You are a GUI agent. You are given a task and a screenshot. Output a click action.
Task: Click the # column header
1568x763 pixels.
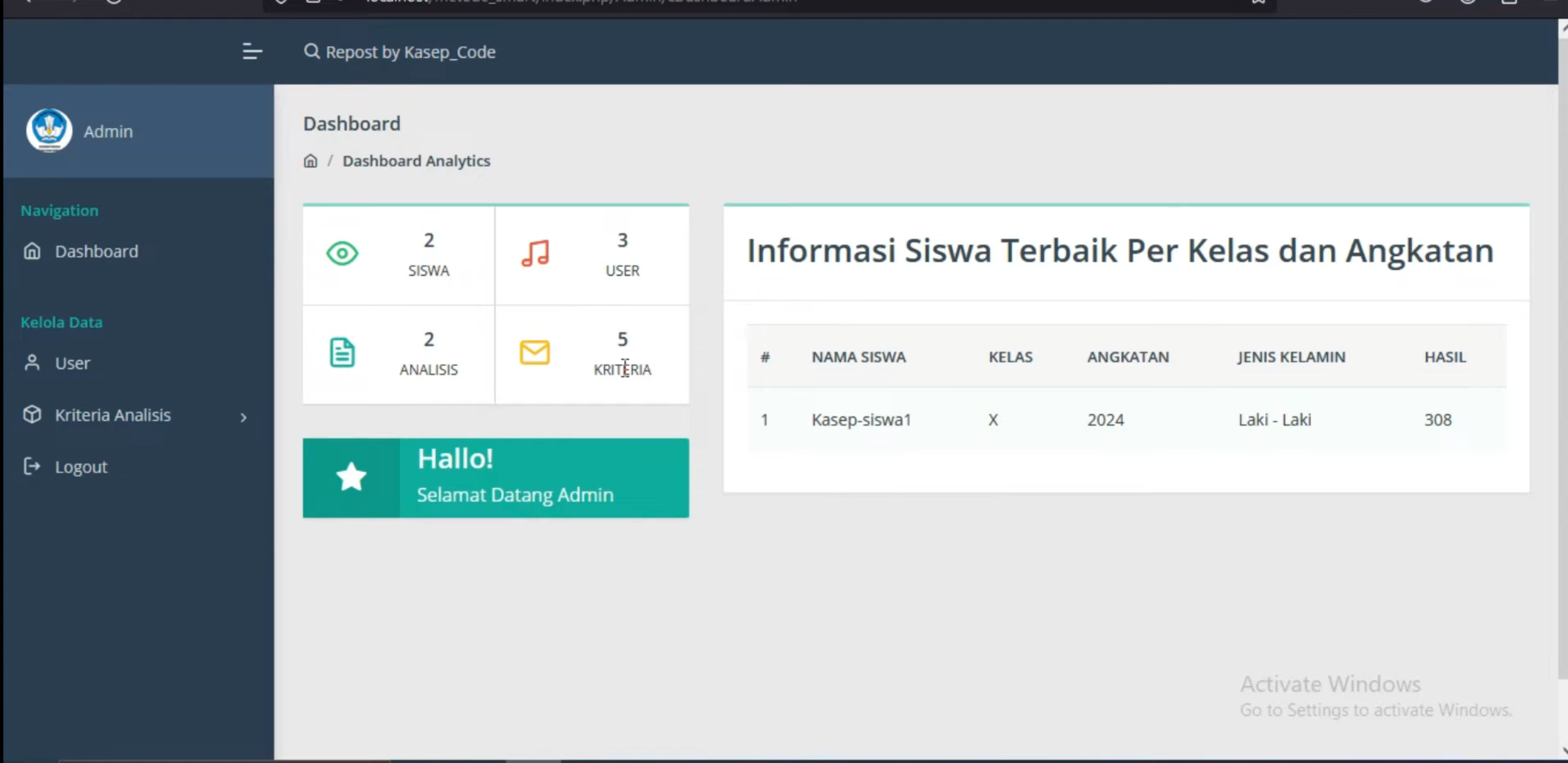tap(765, 357)
